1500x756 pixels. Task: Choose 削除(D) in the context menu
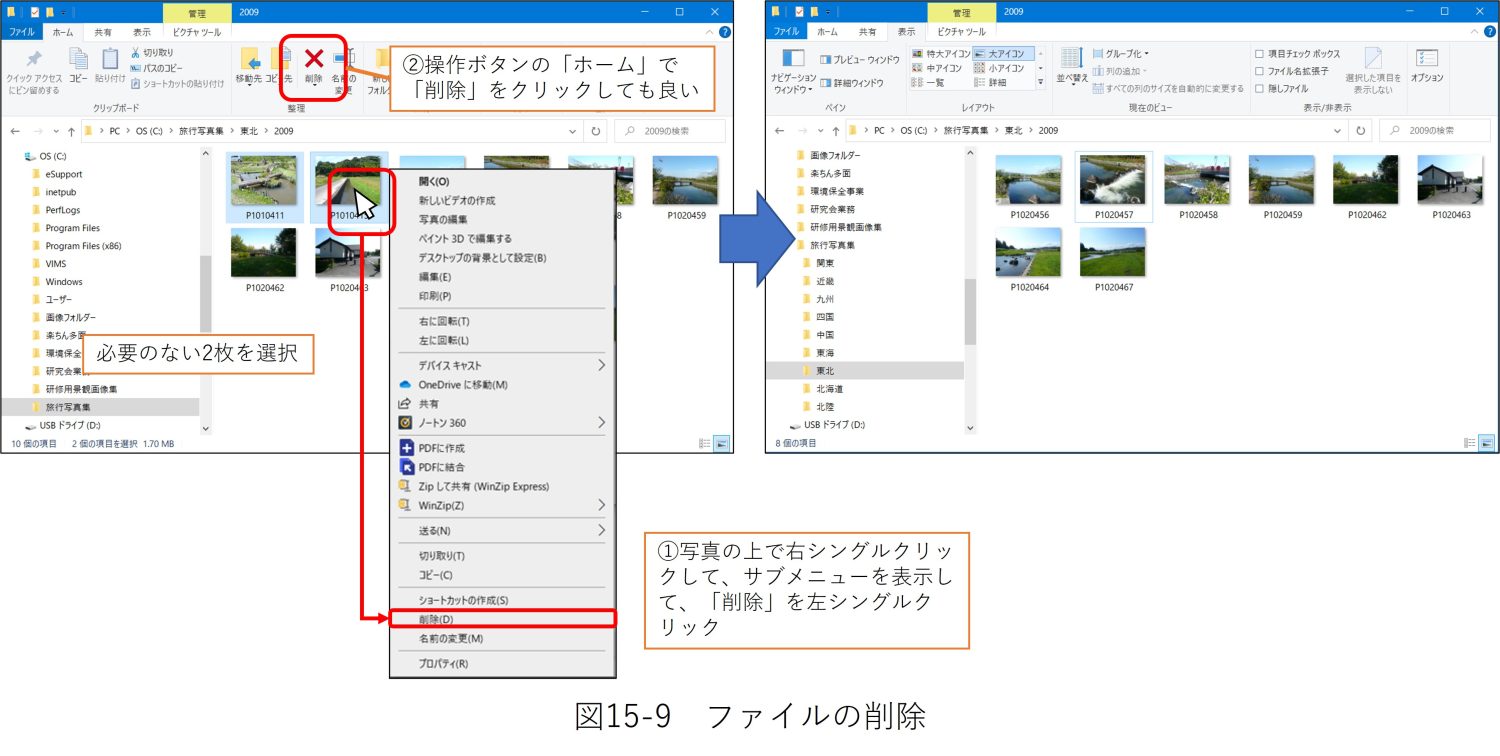point(503,619)
